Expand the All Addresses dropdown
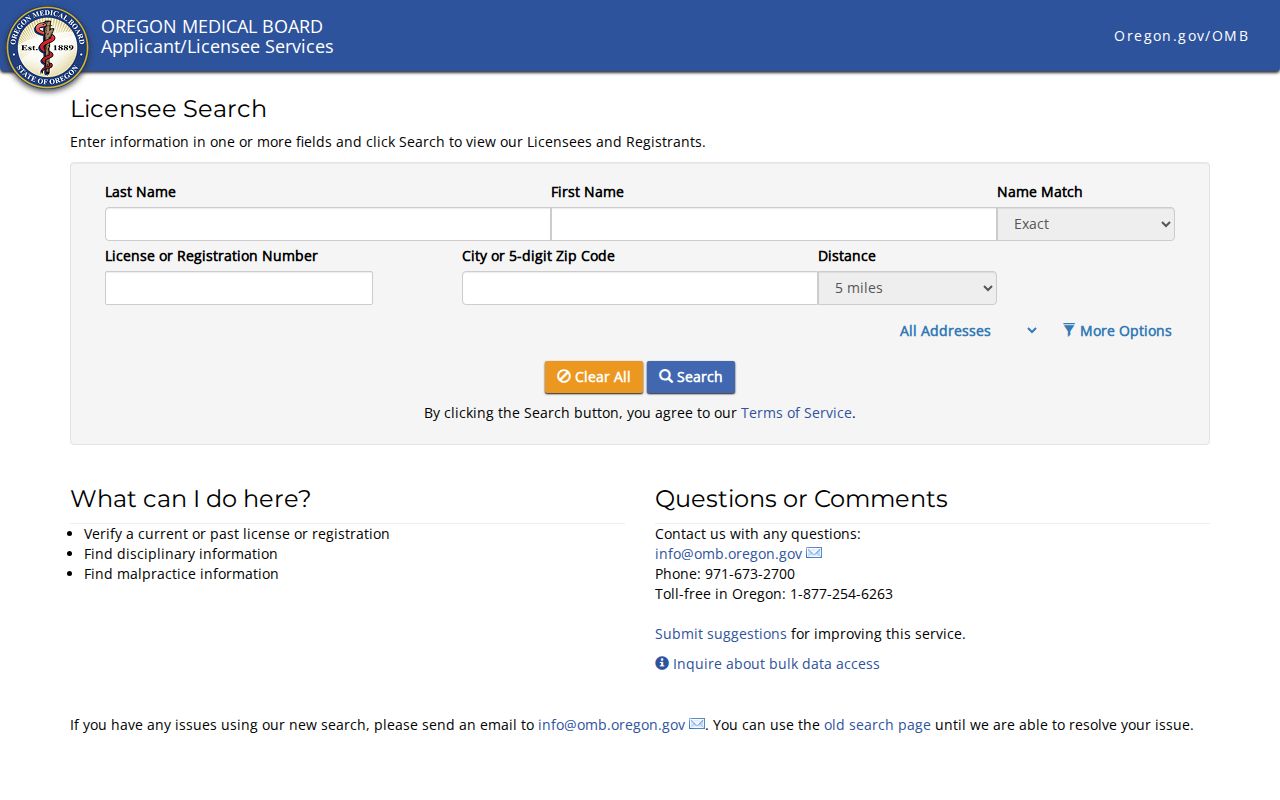The height and width of the screenshot is (800, 1280). pyautogui.click(x=968, y=331)
